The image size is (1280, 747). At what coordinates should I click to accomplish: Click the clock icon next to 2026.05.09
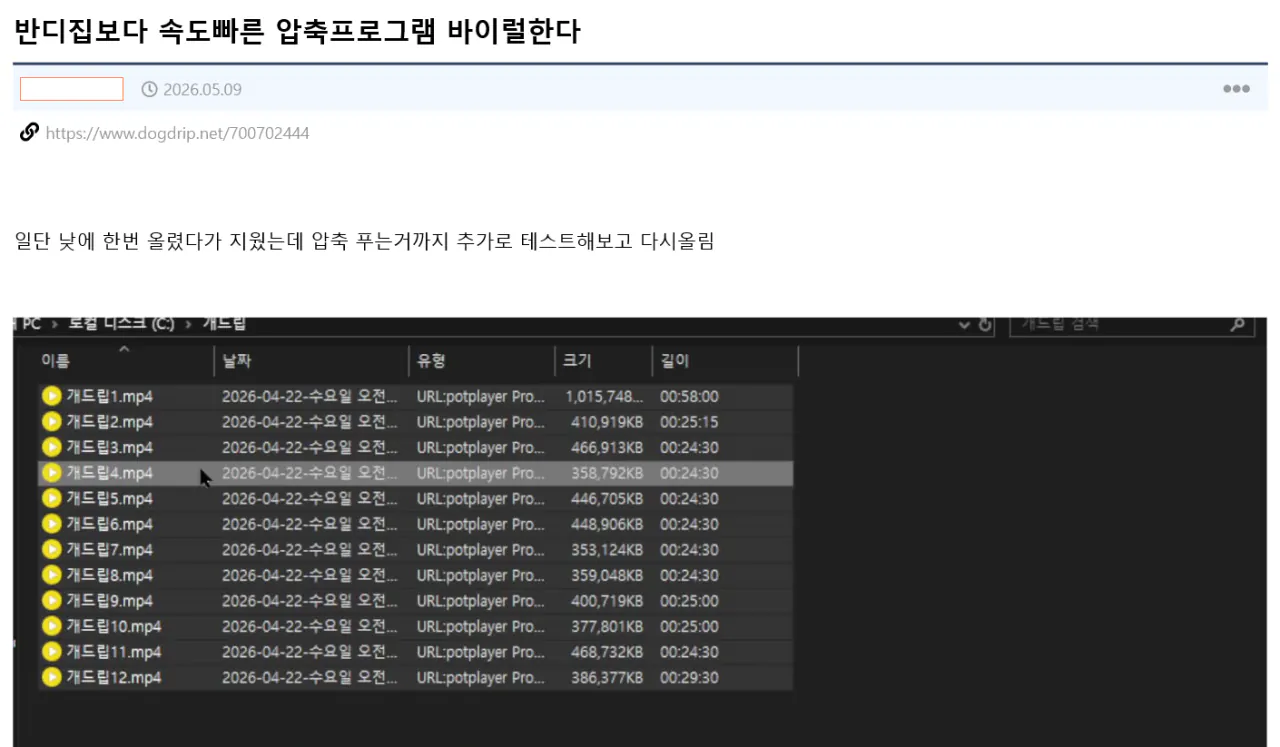pos(150,90)
